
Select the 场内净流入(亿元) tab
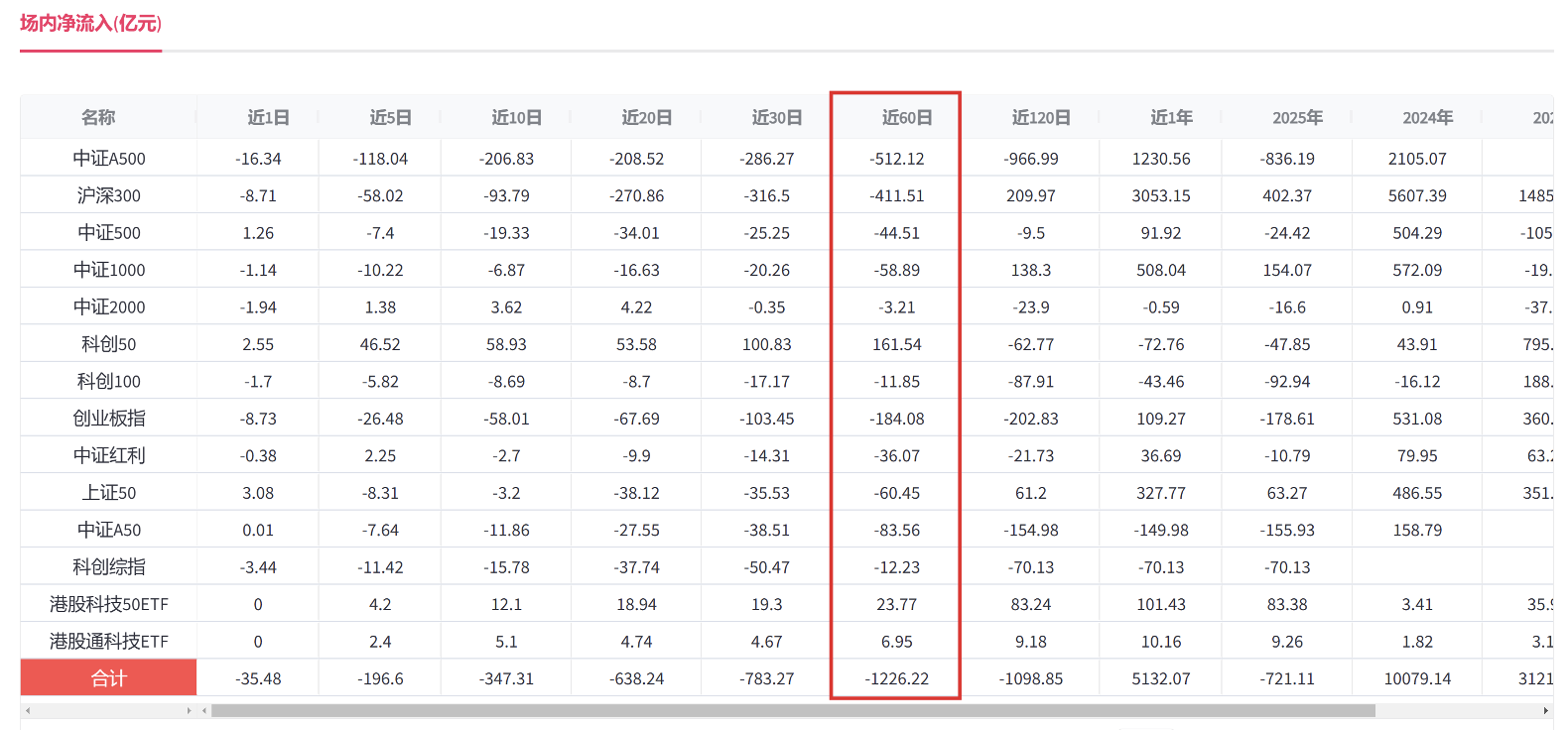pos(90,24)
